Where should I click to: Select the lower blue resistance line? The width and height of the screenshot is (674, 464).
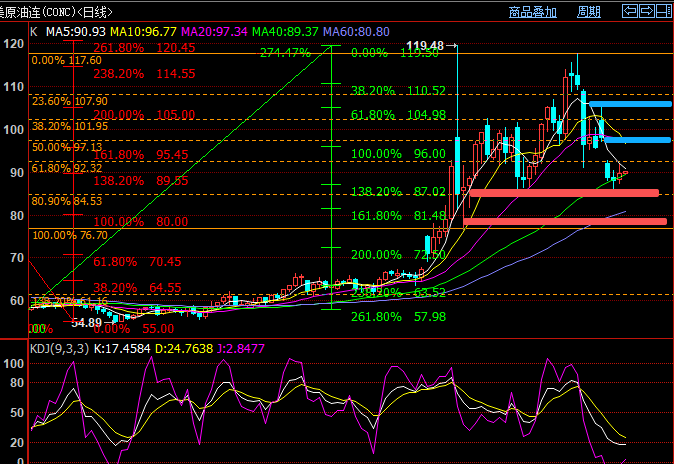coord(630,139)
